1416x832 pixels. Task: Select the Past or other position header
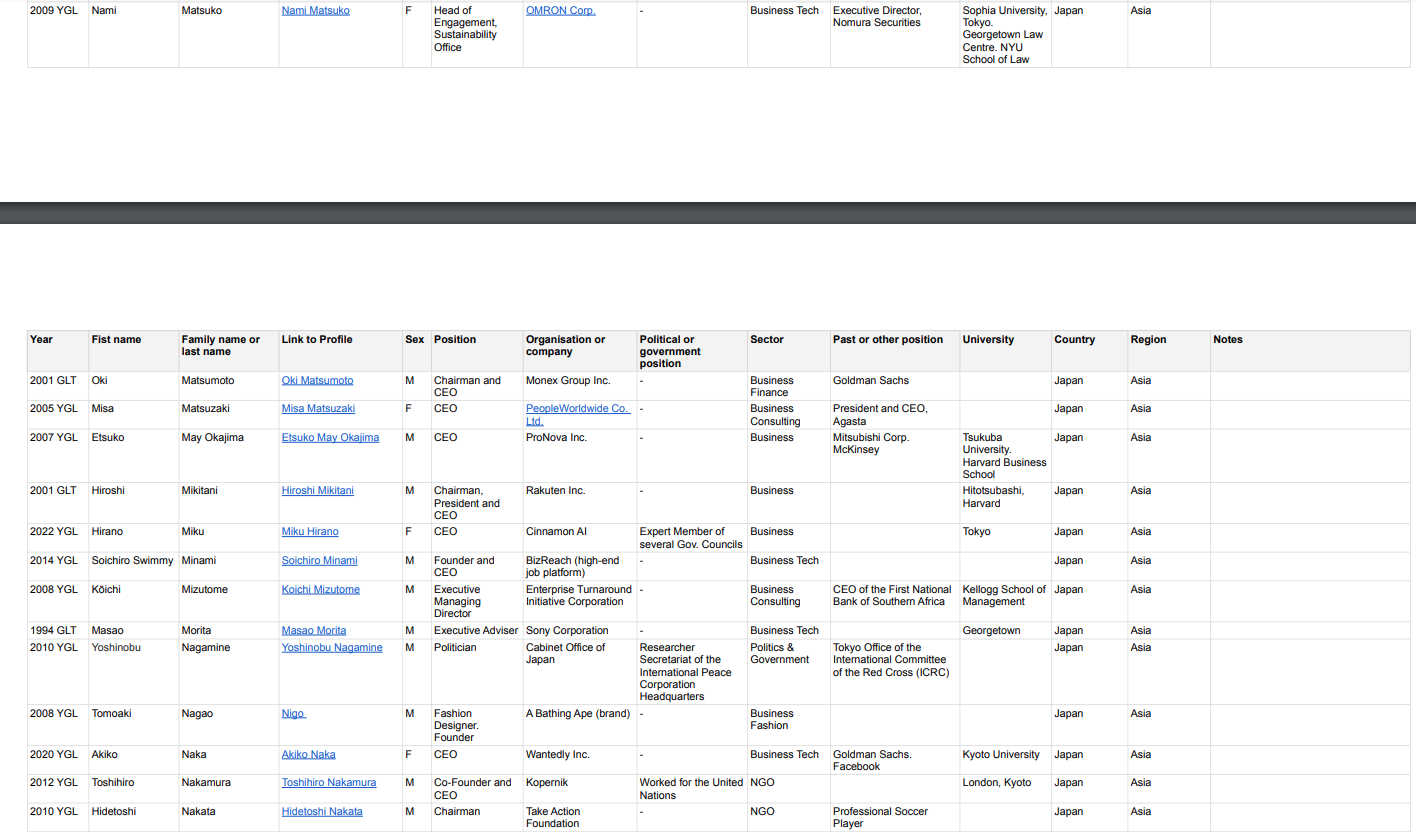pos(895,351)
